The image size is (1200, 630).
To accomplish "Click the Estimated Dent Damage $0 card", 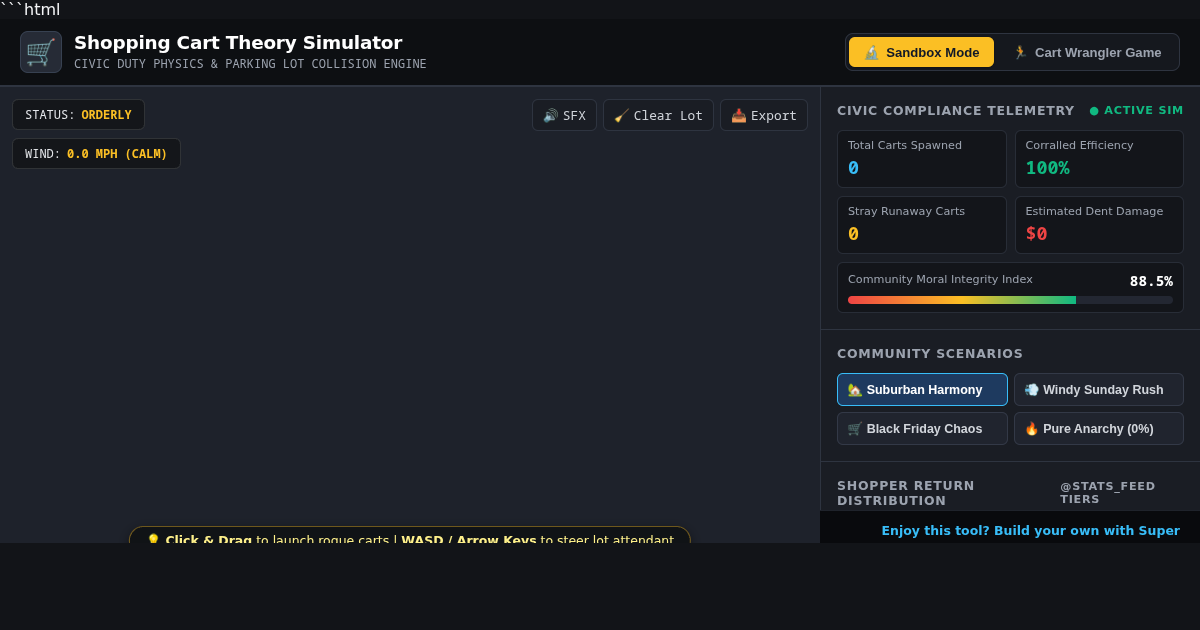I will 1099,225.
